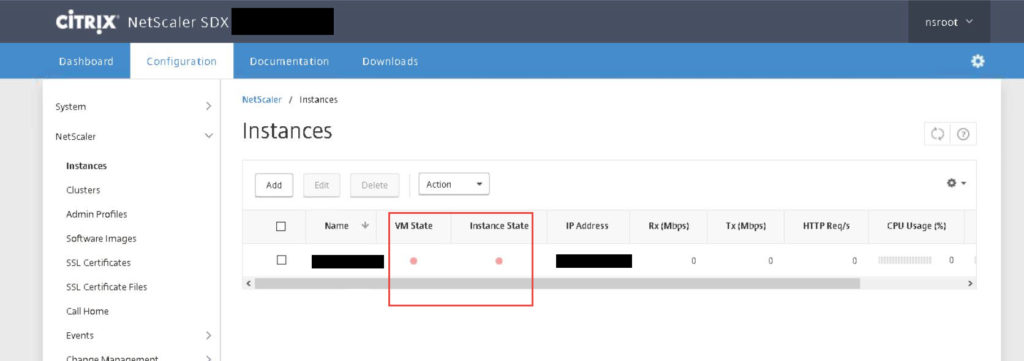Screen dimensions: 1024x361
Task: Click the Rx (Mbps) column header
Action: 669,226
